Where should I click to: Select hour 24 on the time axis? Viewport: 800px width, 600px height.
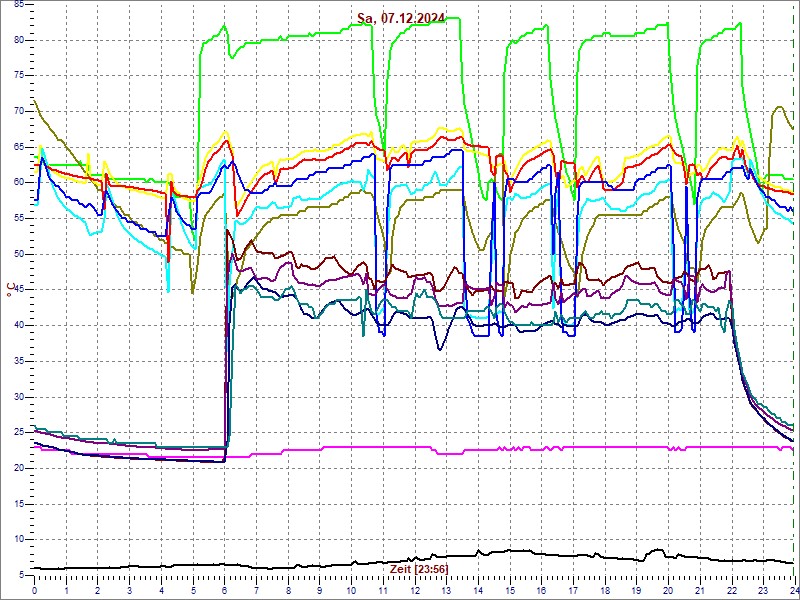pyautogui.click(x=793, y=589)
